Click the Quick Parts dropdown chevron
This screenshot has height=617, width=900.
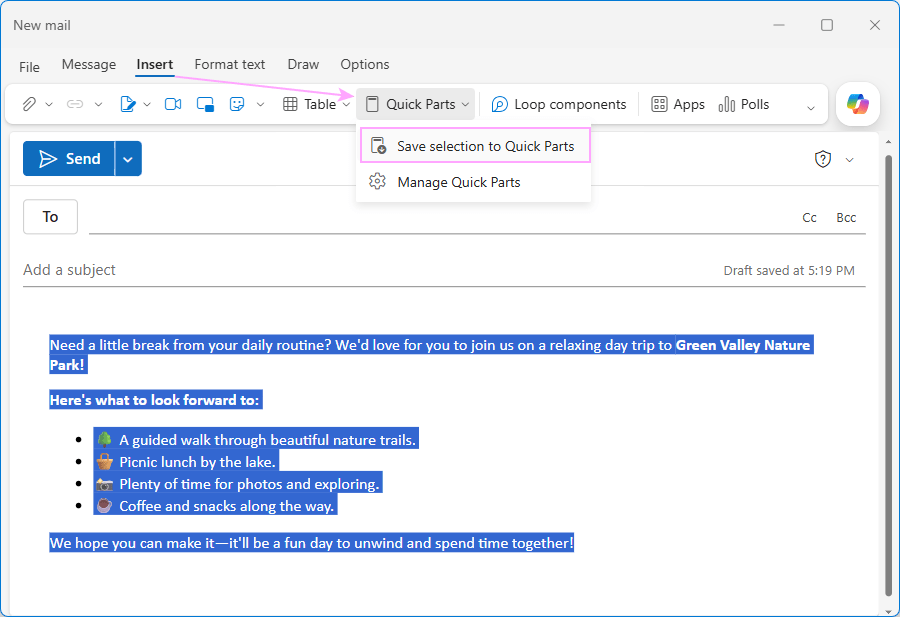(x=465, y=104)
